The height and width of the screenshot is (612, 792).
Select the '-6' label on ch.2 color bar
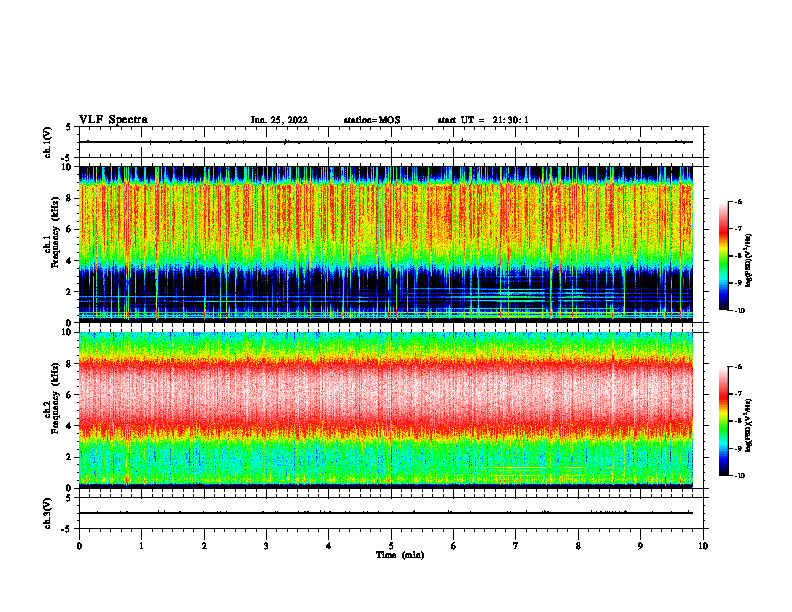coord(738,367)
